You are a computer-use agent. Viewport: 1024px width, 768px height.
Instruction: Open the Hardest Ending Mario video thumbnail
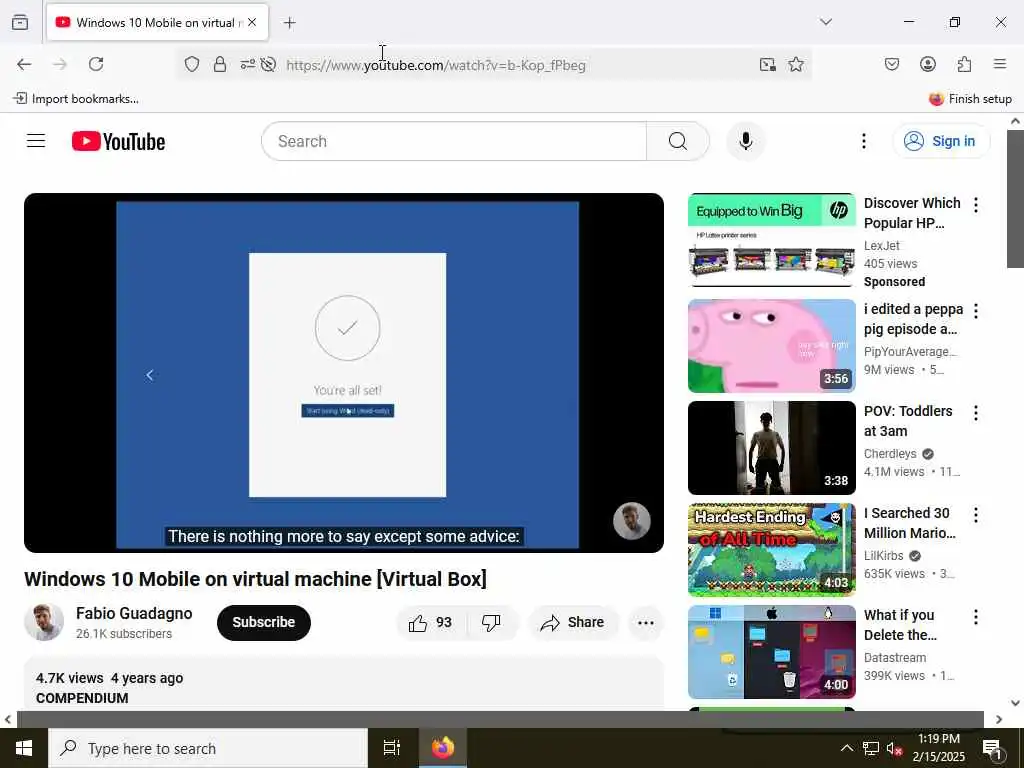pos(771,549)
